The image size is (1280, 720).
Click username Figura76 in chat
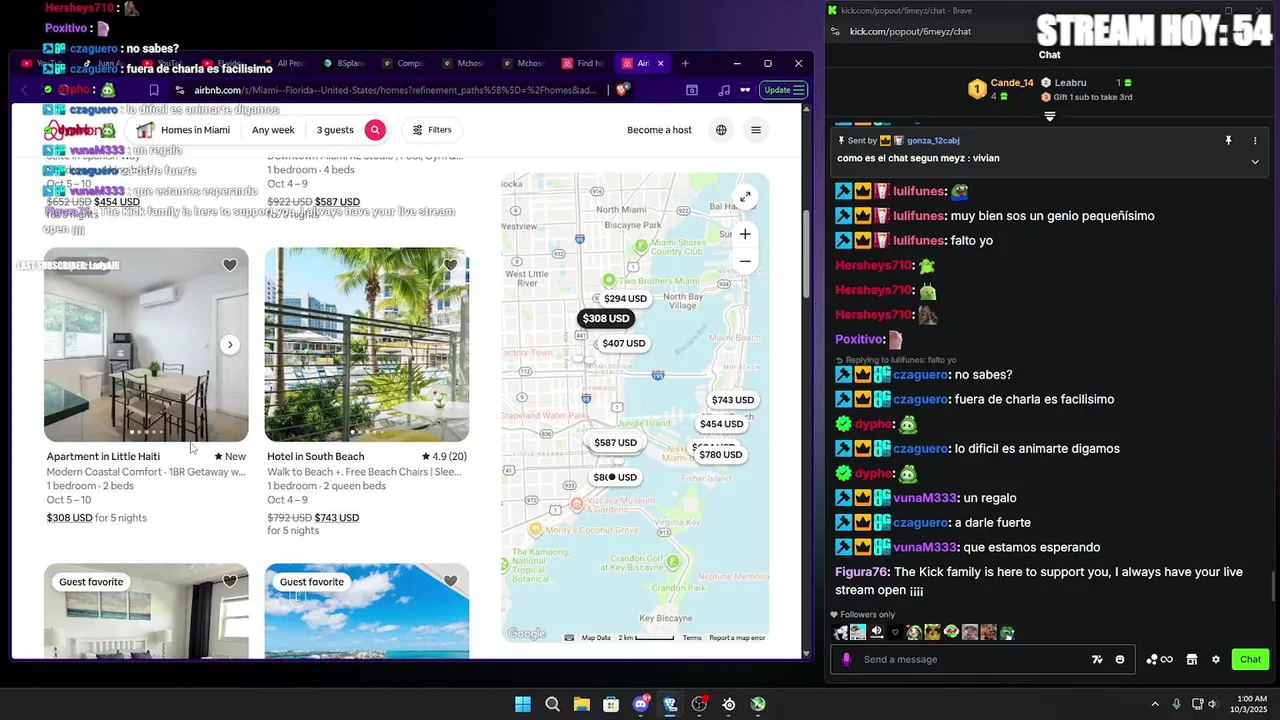[862, 572]
